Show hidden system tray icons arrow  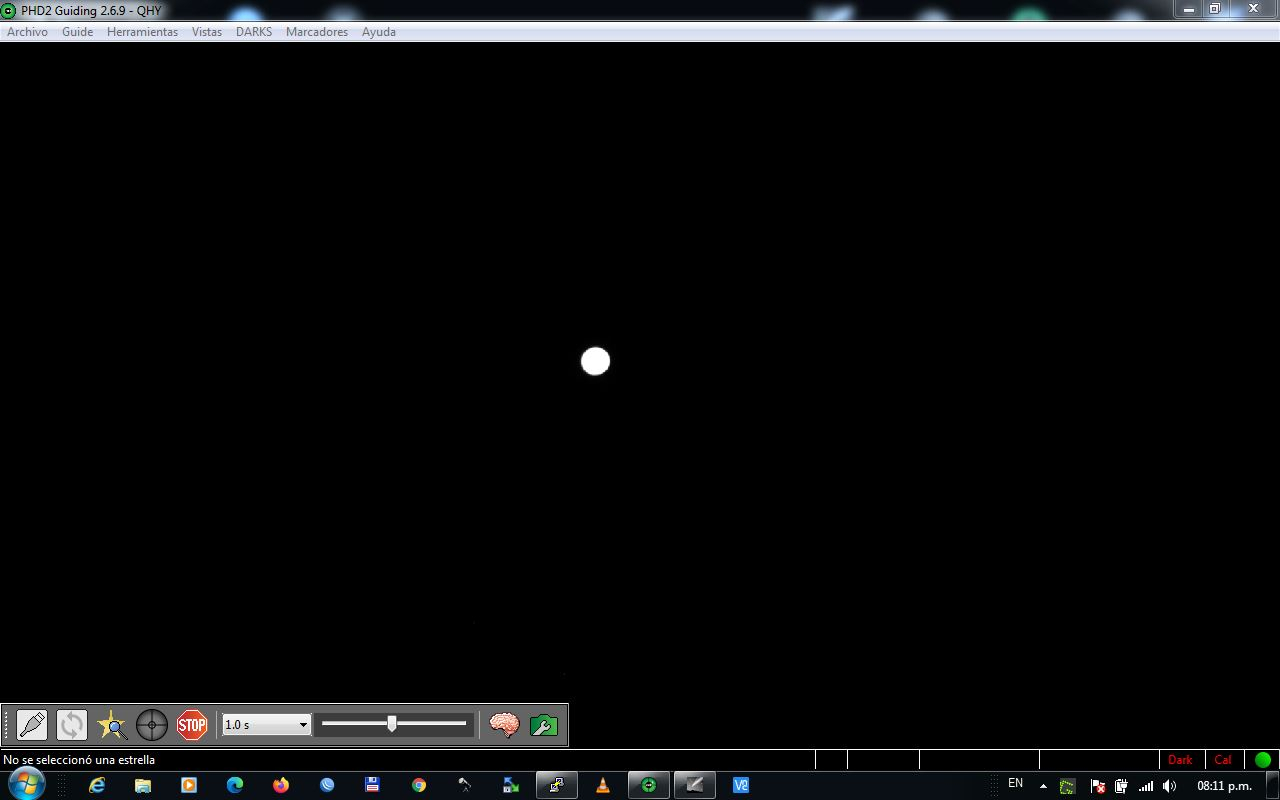(x=1043, y=786)
